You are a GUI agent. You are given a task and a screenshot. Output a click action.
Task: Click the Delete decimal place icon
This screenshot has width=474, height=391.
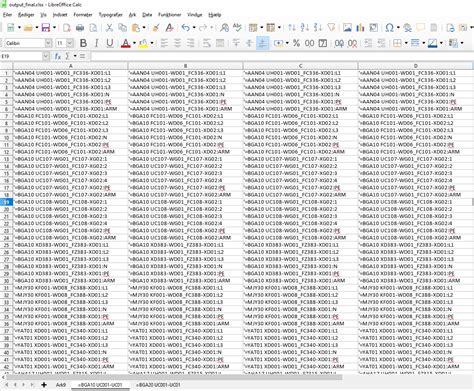point(352,43)
